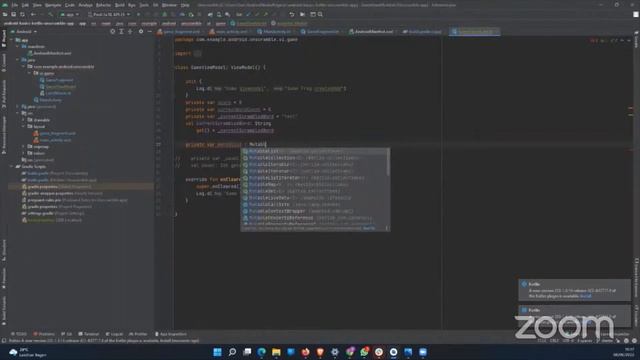Click the Install link in Kotlin notification
640x360 pixels.
(586, 296)
